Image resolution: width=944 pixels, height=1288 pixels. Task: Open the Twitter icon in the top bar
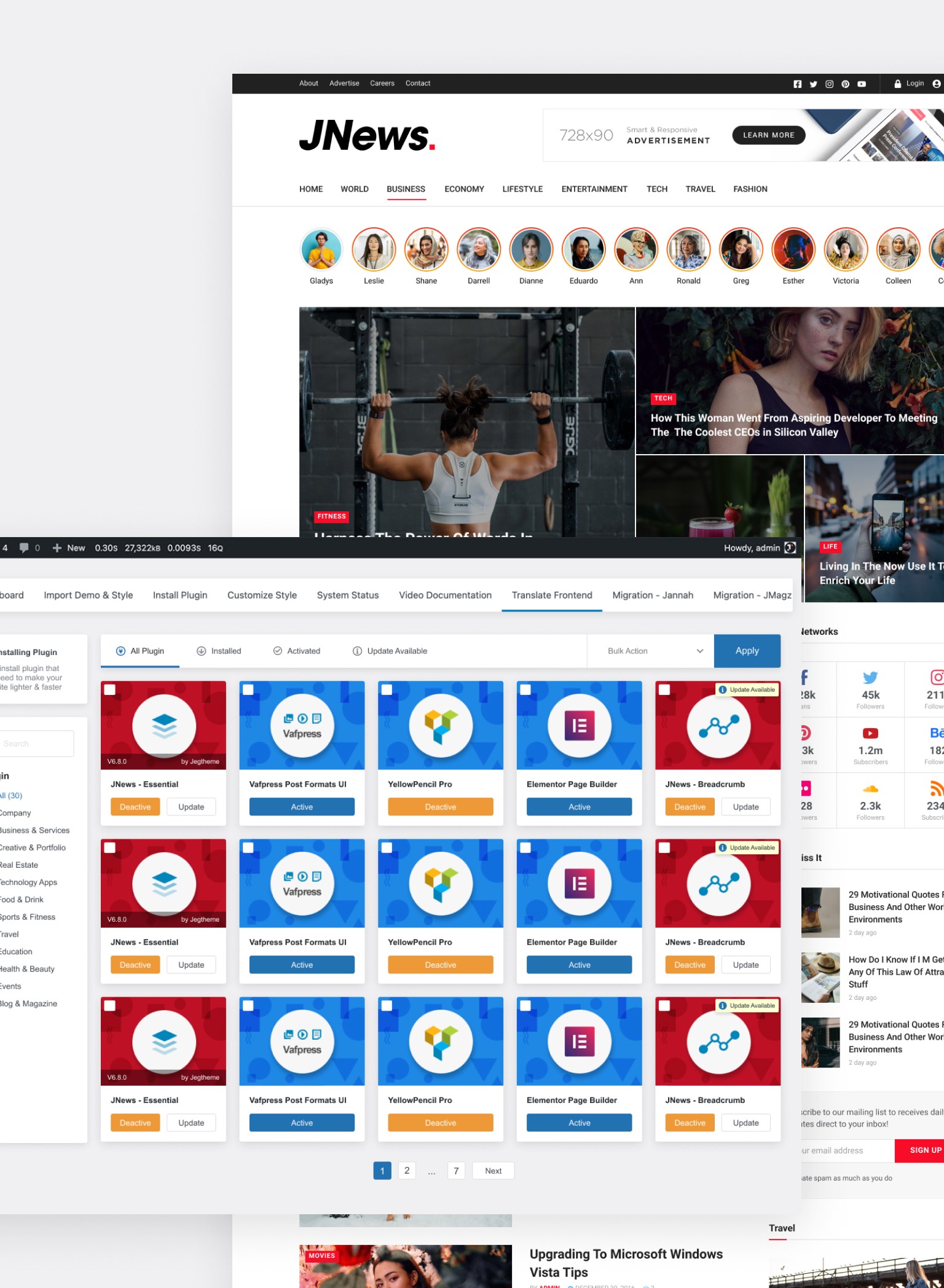[x=813, y=84]
